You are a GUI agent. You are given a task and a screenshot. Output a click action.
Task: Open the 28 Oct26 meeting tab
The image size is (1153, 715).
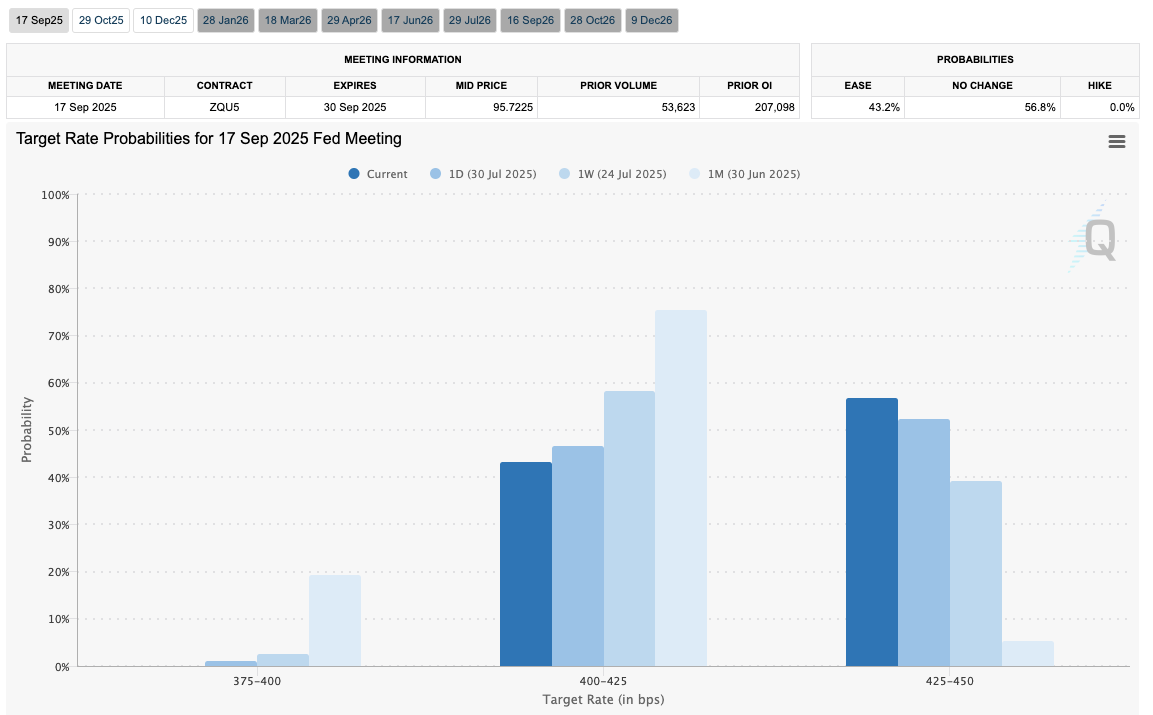click(x=591, y=20)
